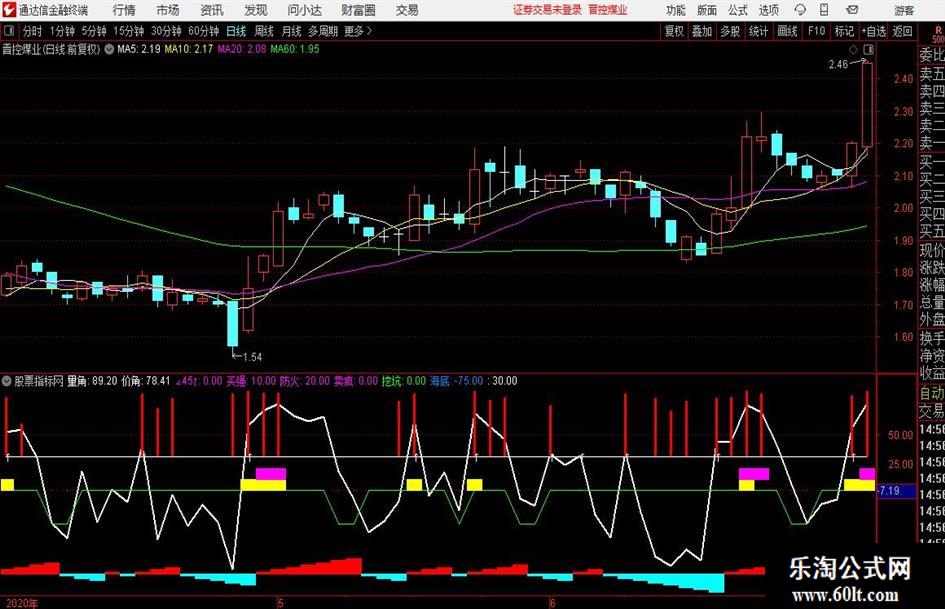This screenshot has width=945, height=609.
Task: Click the 统计 statistics button
Action: click(758, 31)
